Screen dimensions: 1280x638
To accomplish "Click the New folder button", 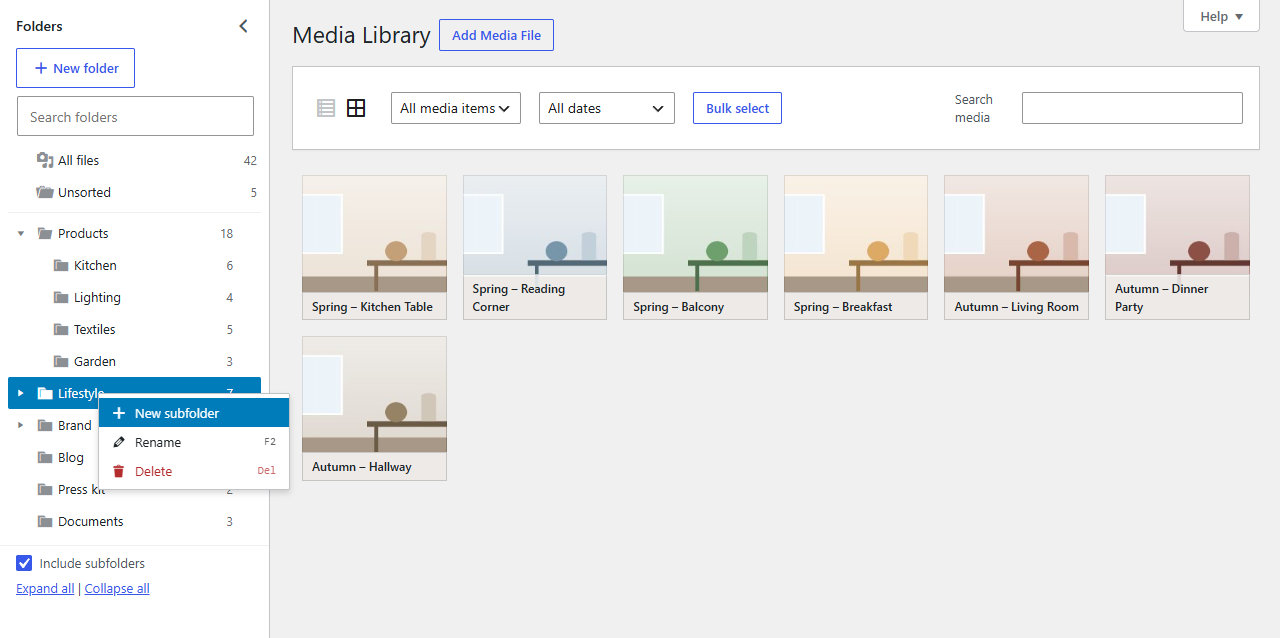I will tap(76, 68).
